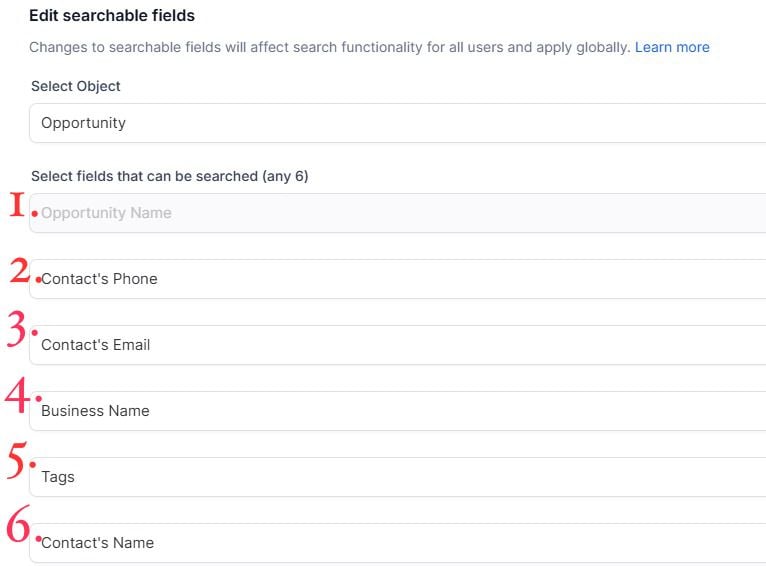Click the Select Object label
The height and width of the screenshot is (566, 766).
(x=76, y=87)
